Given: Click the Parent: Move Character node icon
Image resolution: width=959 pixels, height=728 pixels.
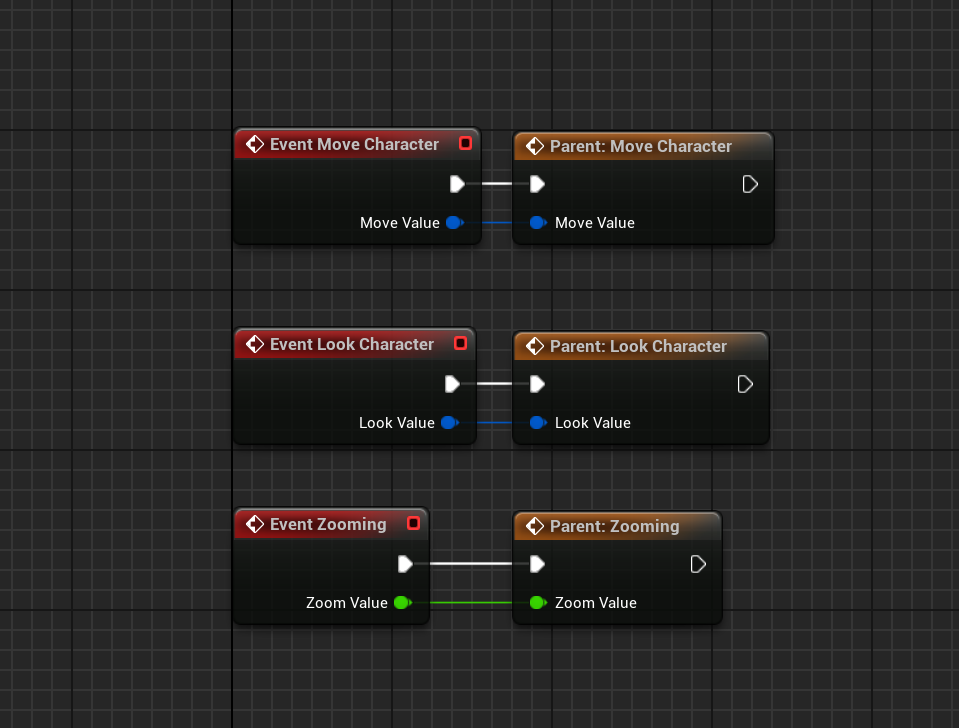Looking at the screenshot, I should point(535,146).
